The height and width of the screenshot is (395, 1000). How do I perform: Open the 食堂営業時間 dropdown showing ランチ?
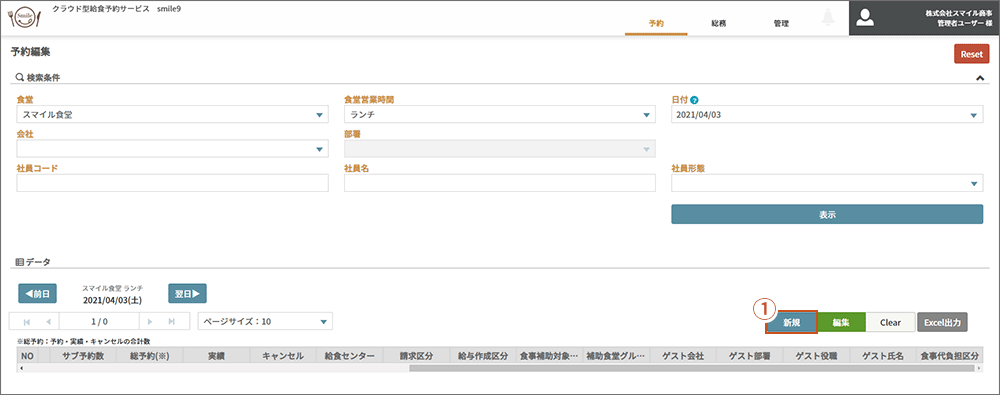point(500,114)
